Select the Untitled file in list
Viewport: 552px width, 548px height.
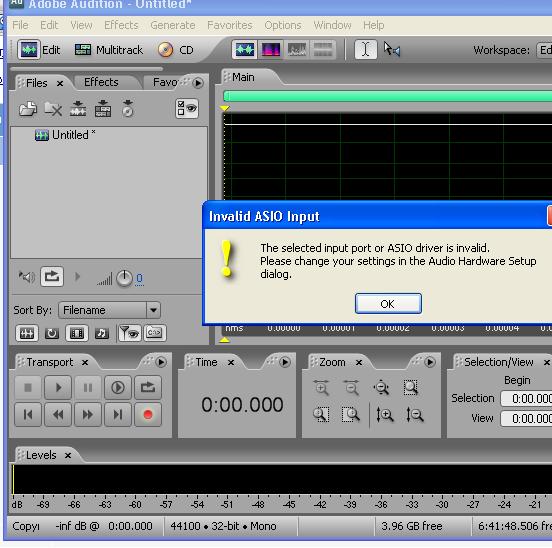point(65,135)
